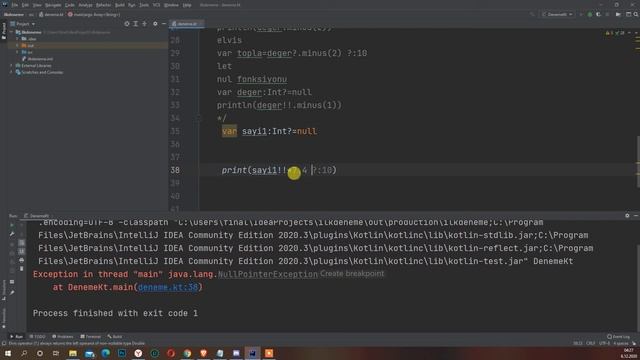Click the print icon in Run panel
Image resolution: width=640 pixels, height=360 pixels.
22,260
